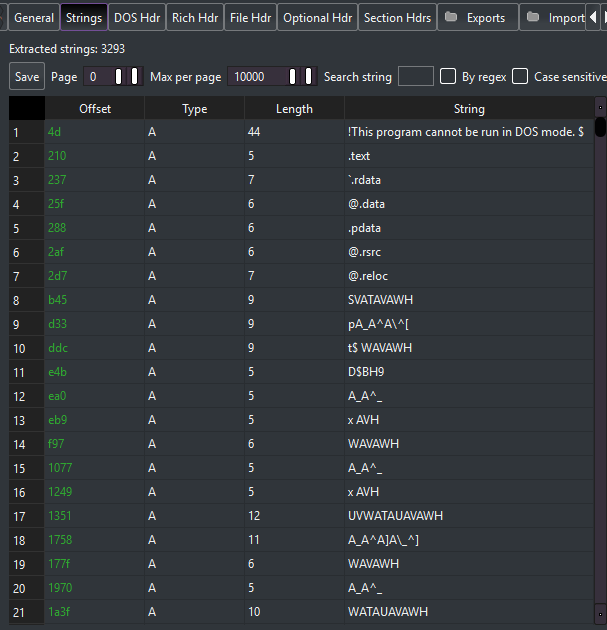607x630 pixels.
Task: Click the Extracted strings: 3293 label
Action: [67, 49]
